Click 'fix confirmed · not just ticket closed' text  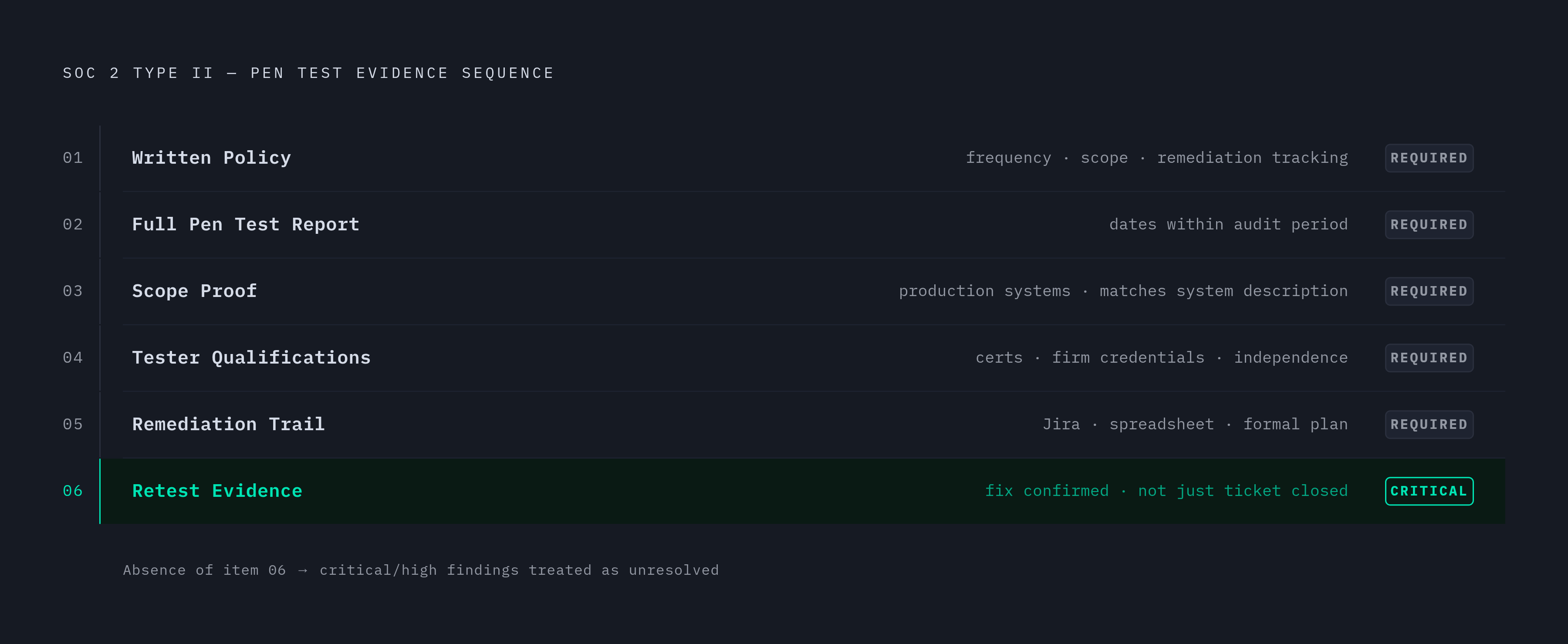pos(1166,491)
